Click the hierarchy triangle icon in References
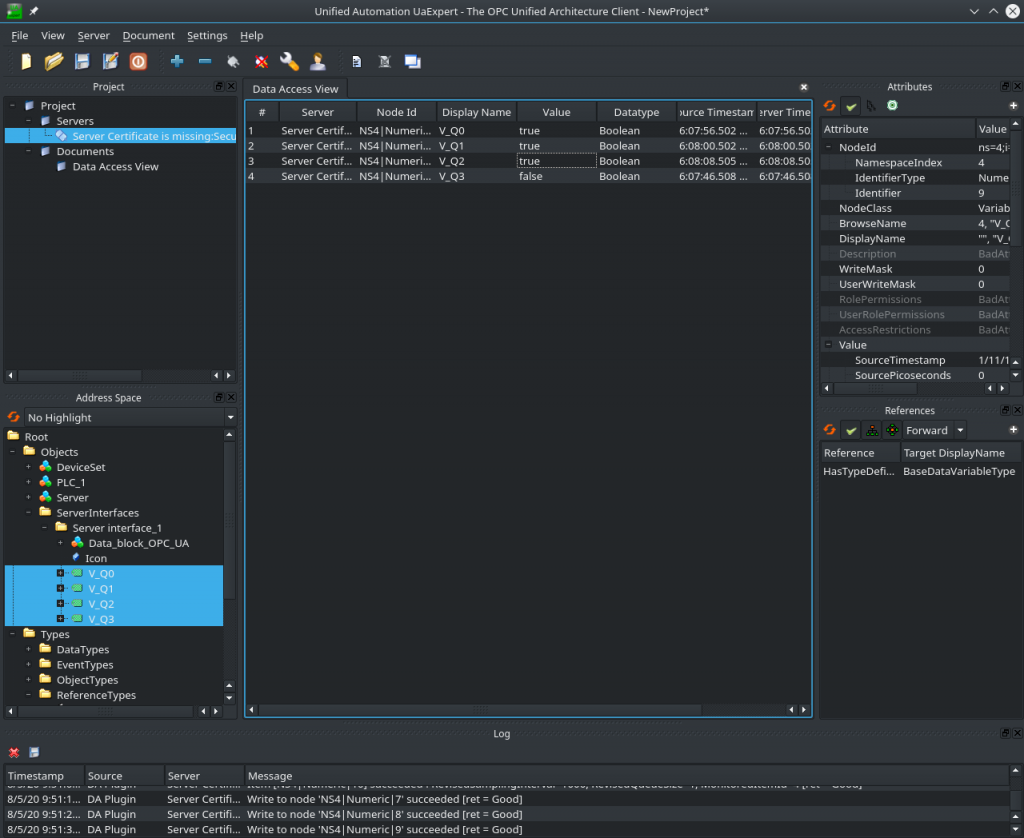Viewport: 1024px width, 838px height. (x=872, y=430)
